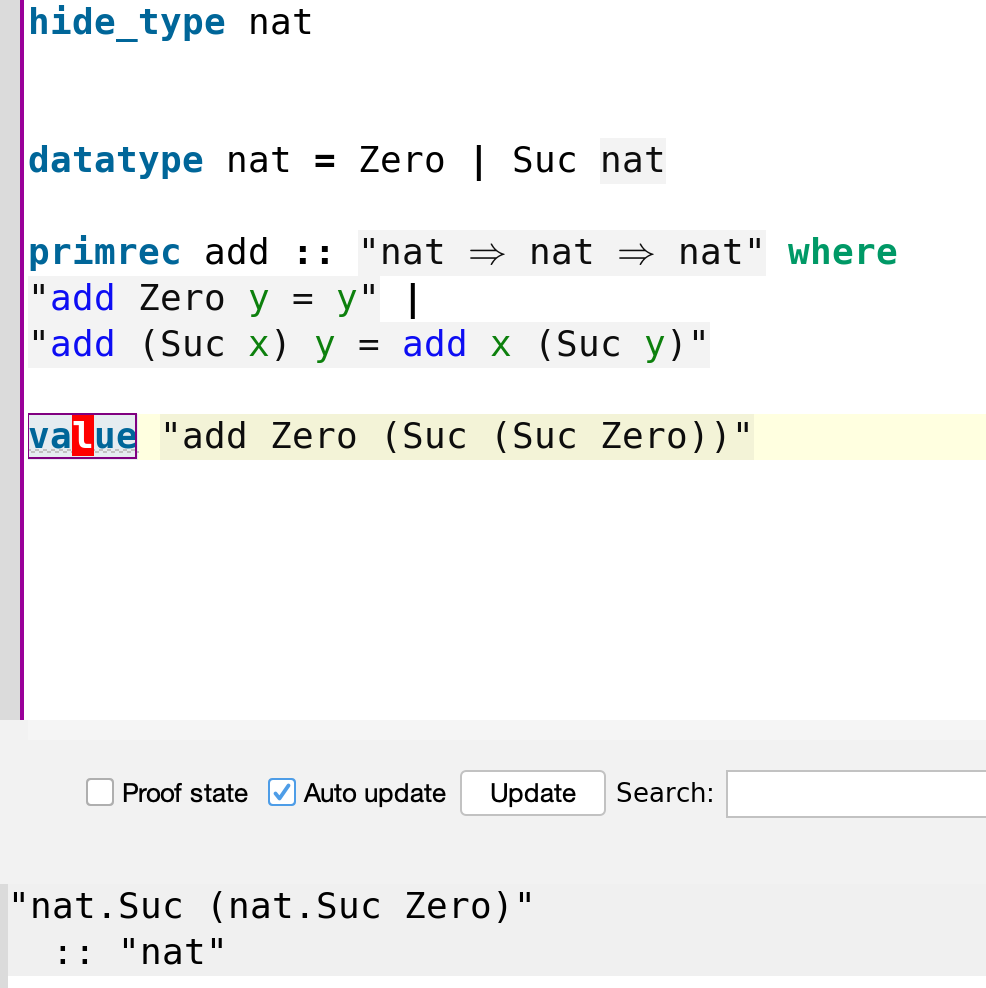The height and width of the screenshot is (988, 986).
Task: Focus the Search input field
Action: 855,793
